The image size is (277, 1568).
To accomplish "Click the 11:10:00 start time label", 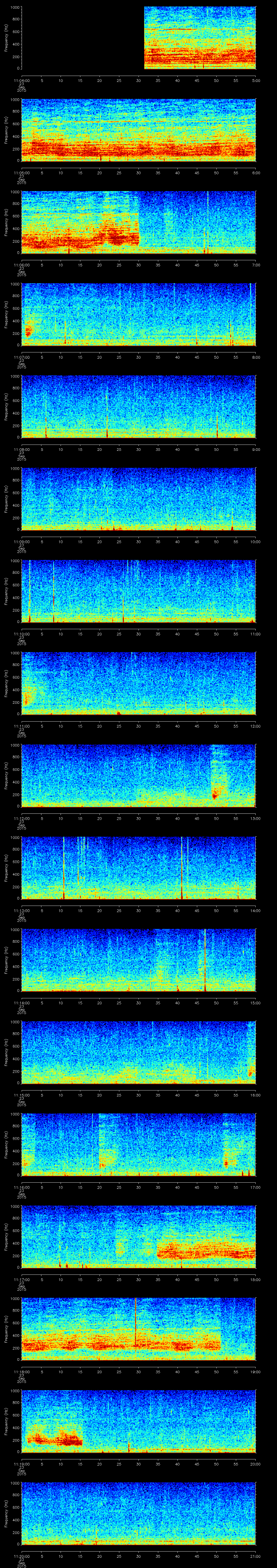I will tap(21, 634).
